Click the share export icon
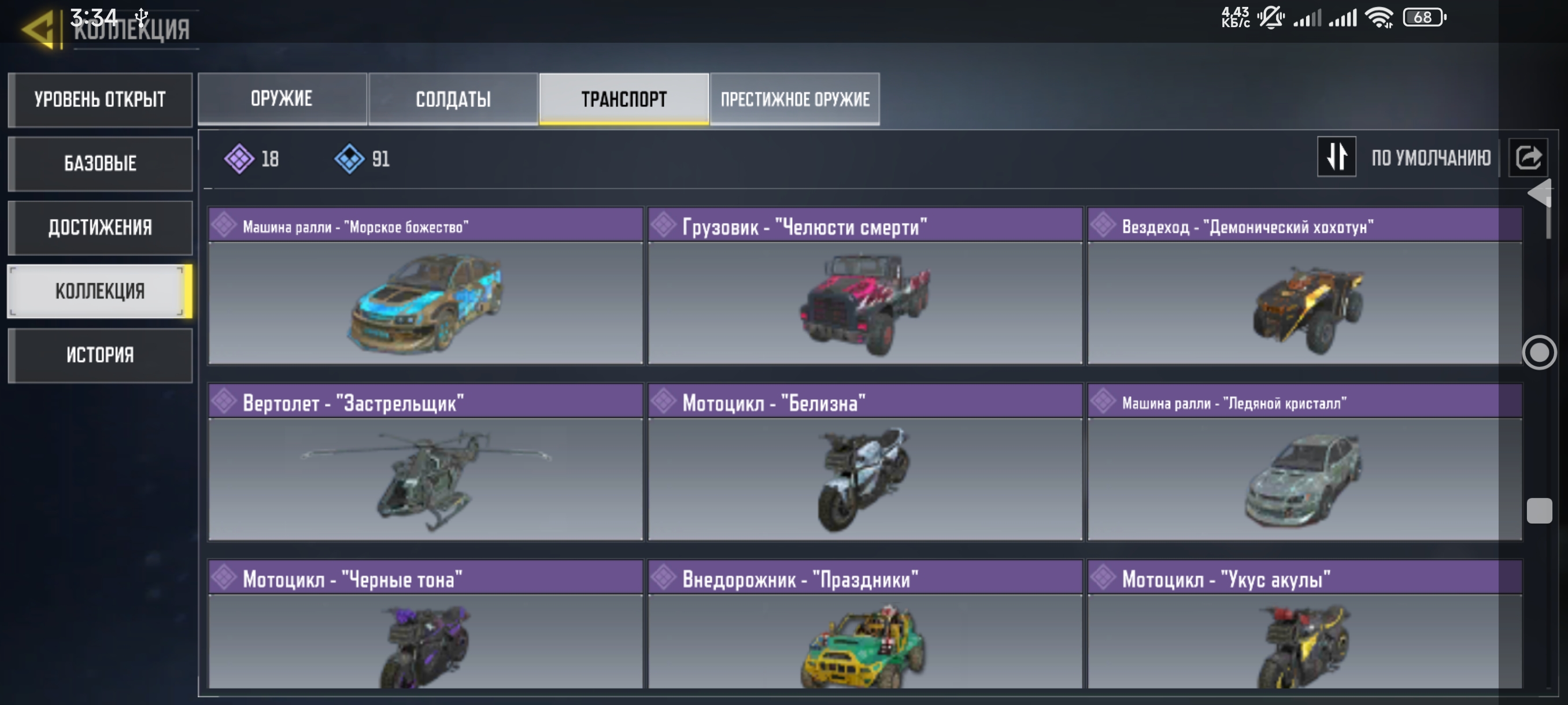Viewport: 1568px width, 705px height. (1528, 158)
